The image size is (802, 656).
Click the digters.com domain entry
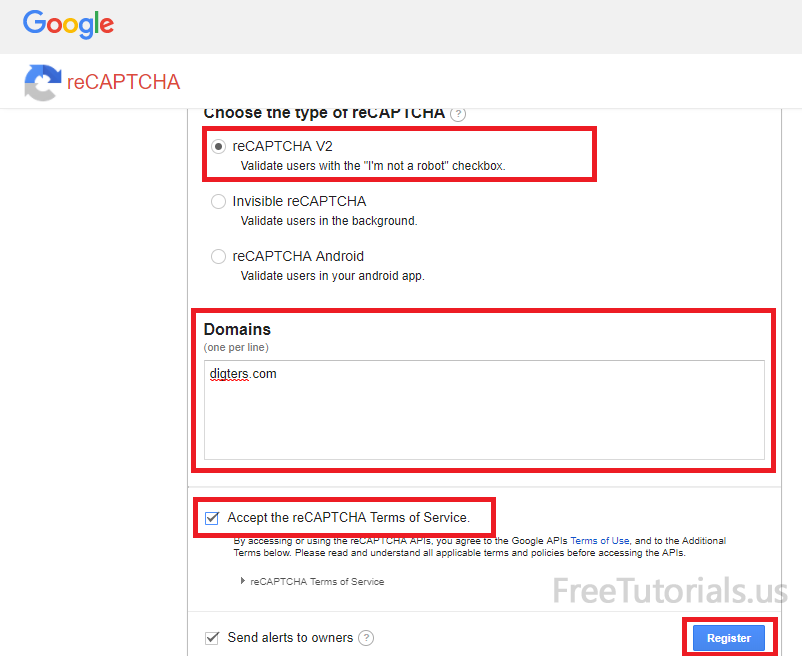click(x=243, y=374)
